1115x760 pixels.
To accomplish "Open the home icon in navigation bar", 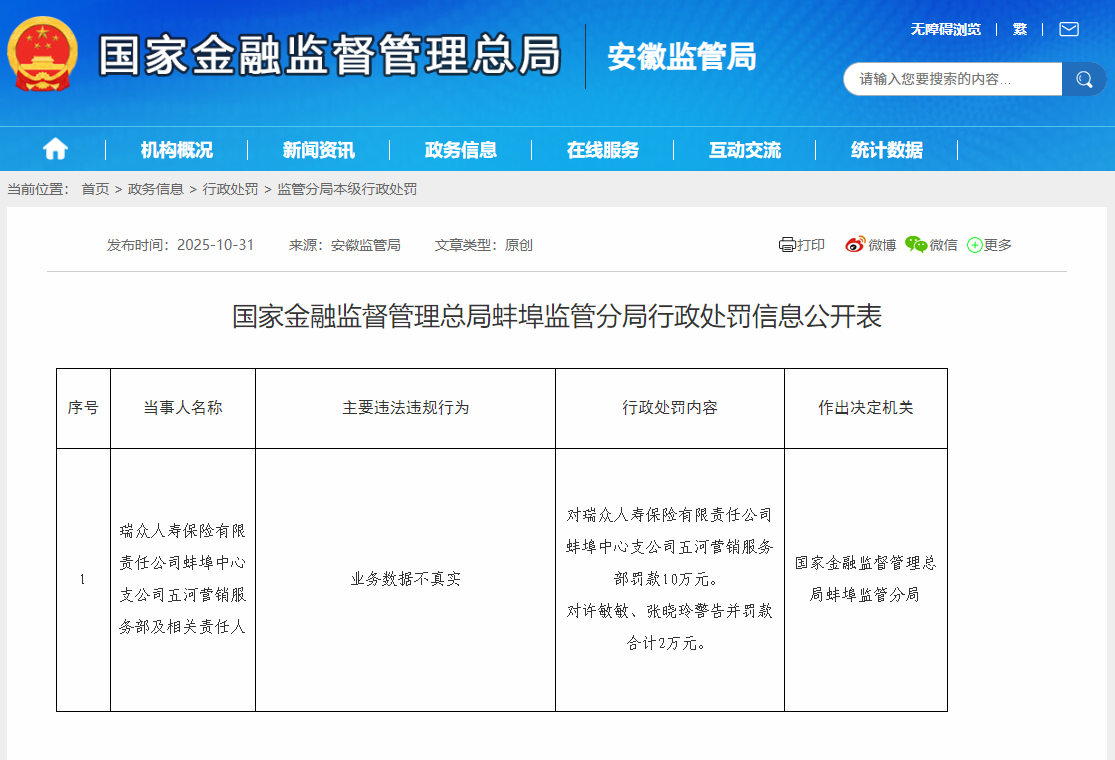I will [x=55, y=149].
